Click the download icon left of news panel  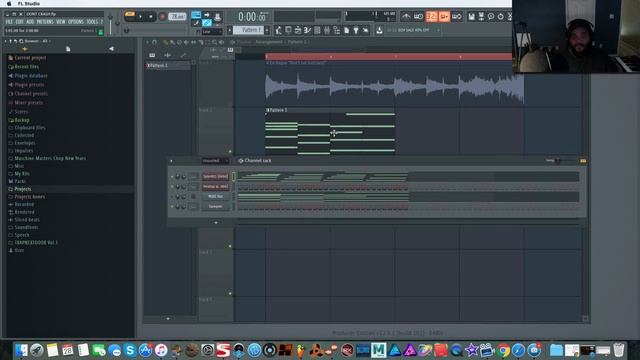click(379, 30)
